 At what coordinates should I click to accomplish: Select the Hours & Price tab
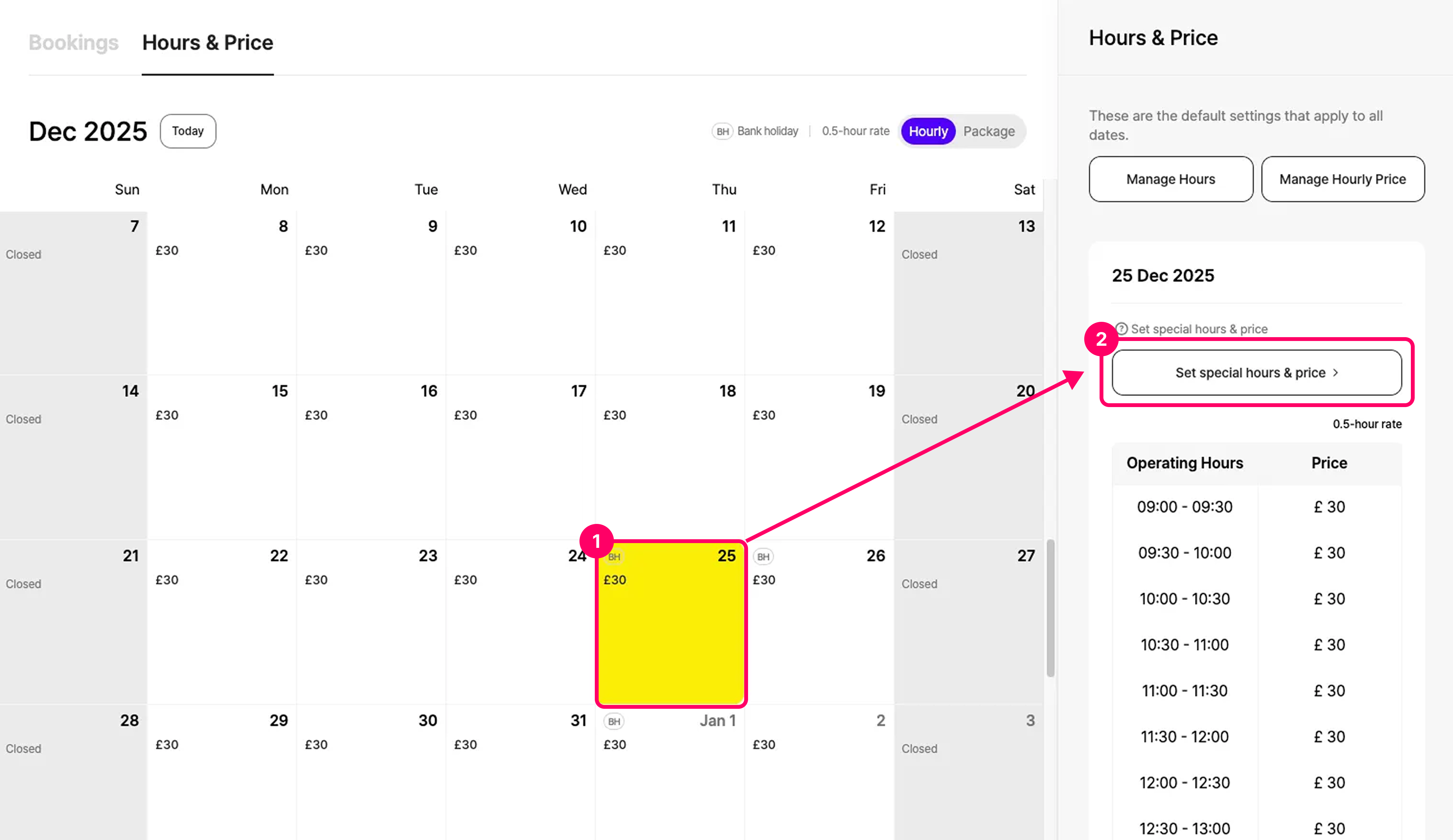coord(208,43)
